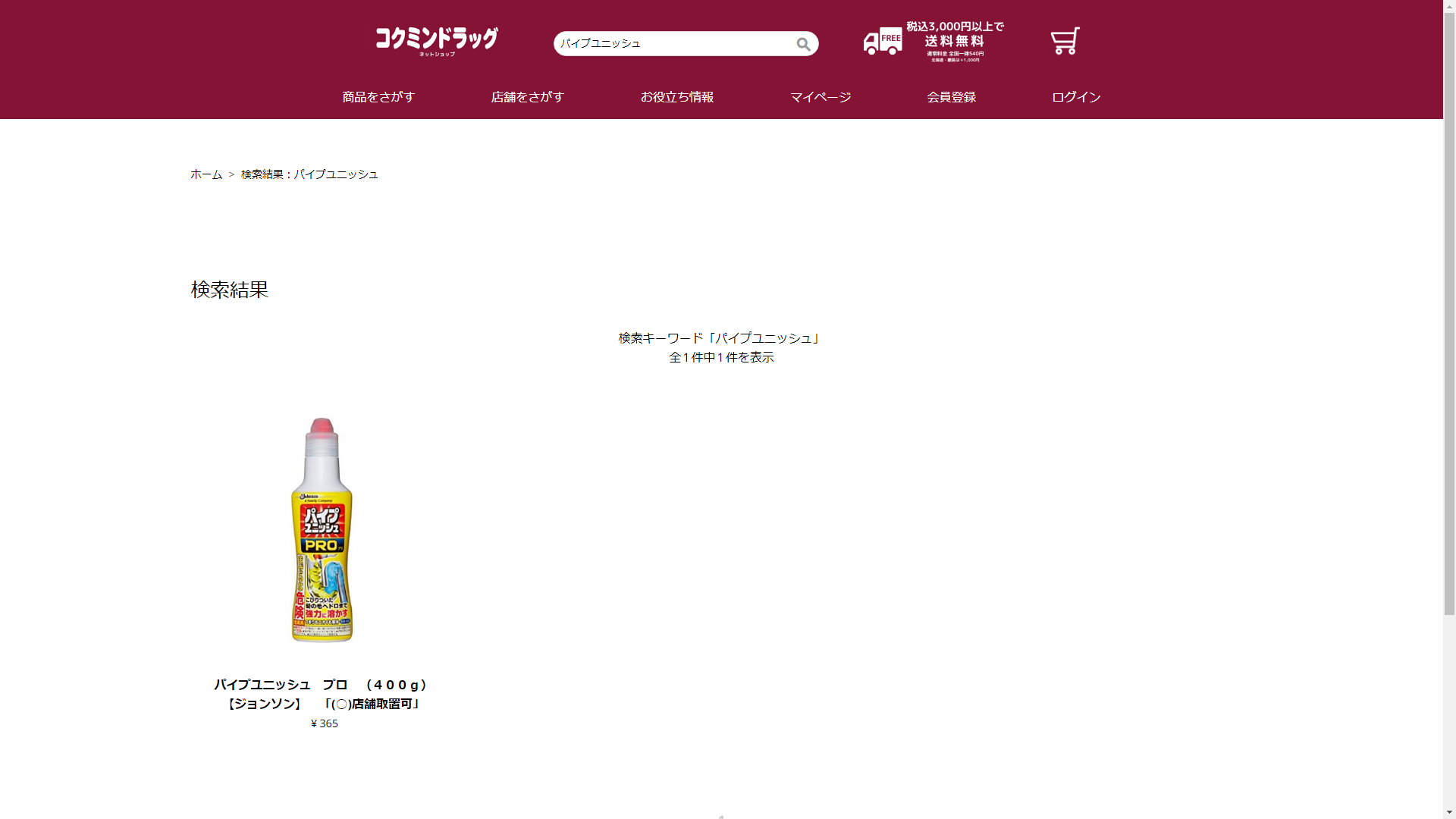The height and width of the screenshot is (819, 1456).
Task: Open the 商品をさがす menu
Action: click(x=378, y=97)
